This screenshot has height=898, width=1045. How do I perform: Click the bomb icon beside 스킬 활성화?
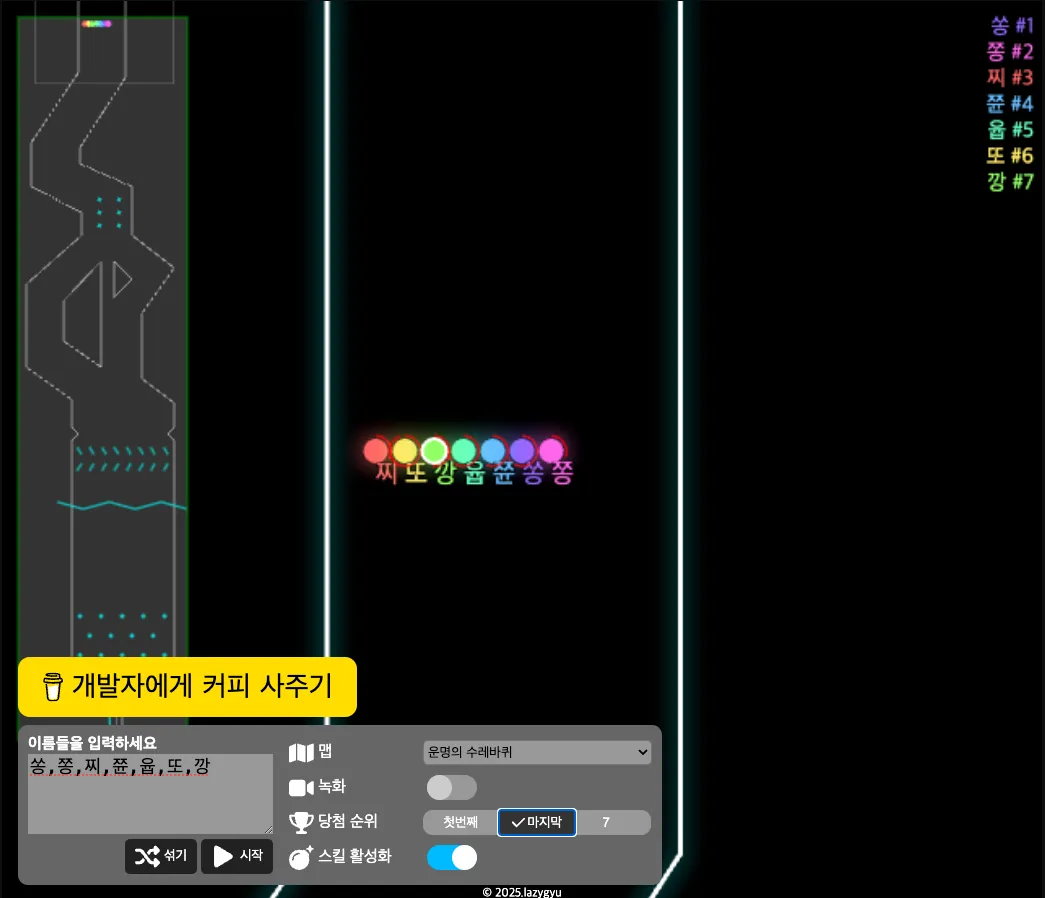coord(301,857)
